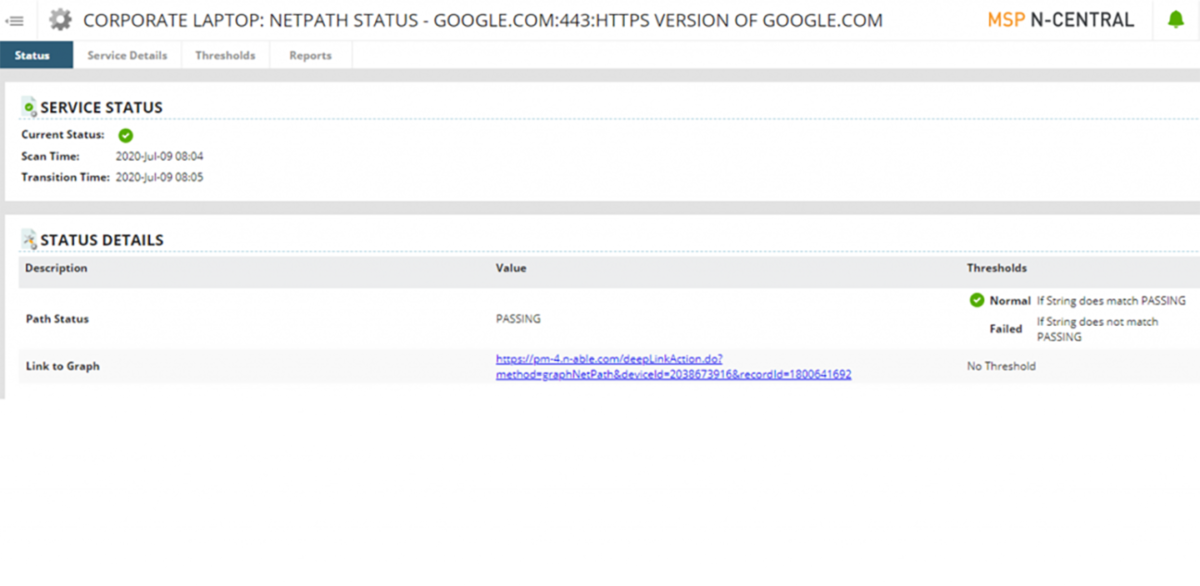Image resolution: width=1200 pixels, height=586 pixels.
Task: Open the Link to Graph URL
Action: [673, 367]
